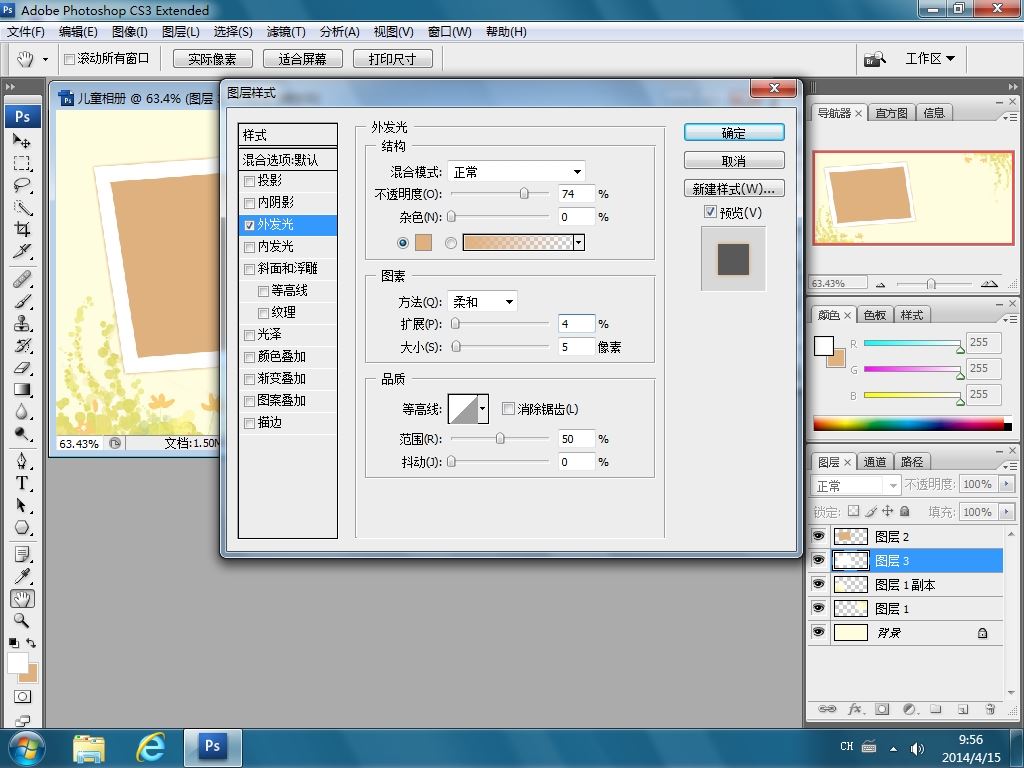Open Adobe Bridge from options bar

point(874,59)
